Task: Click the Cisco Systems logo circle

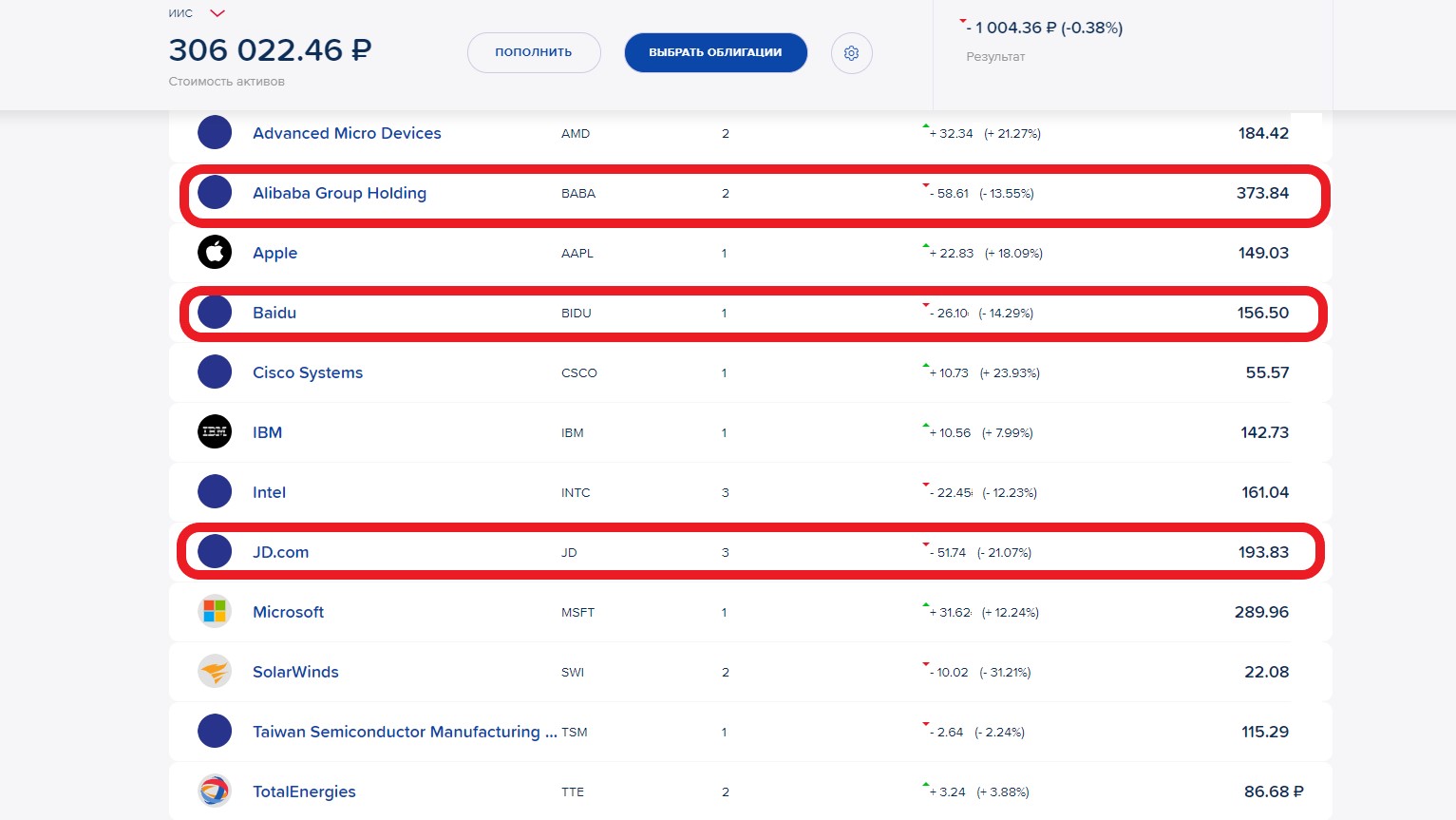Action: (215, 372)
